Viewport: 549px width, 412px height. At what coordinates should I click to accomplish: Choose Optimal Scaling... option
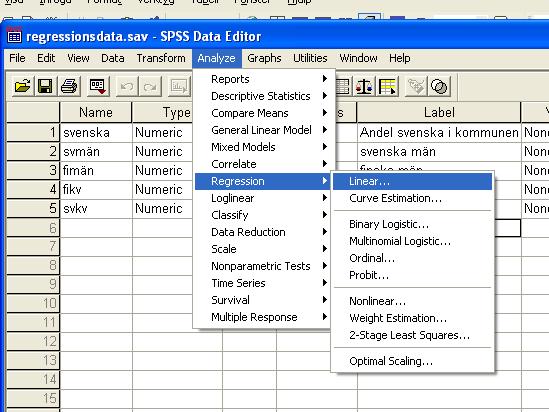(412, 361)
